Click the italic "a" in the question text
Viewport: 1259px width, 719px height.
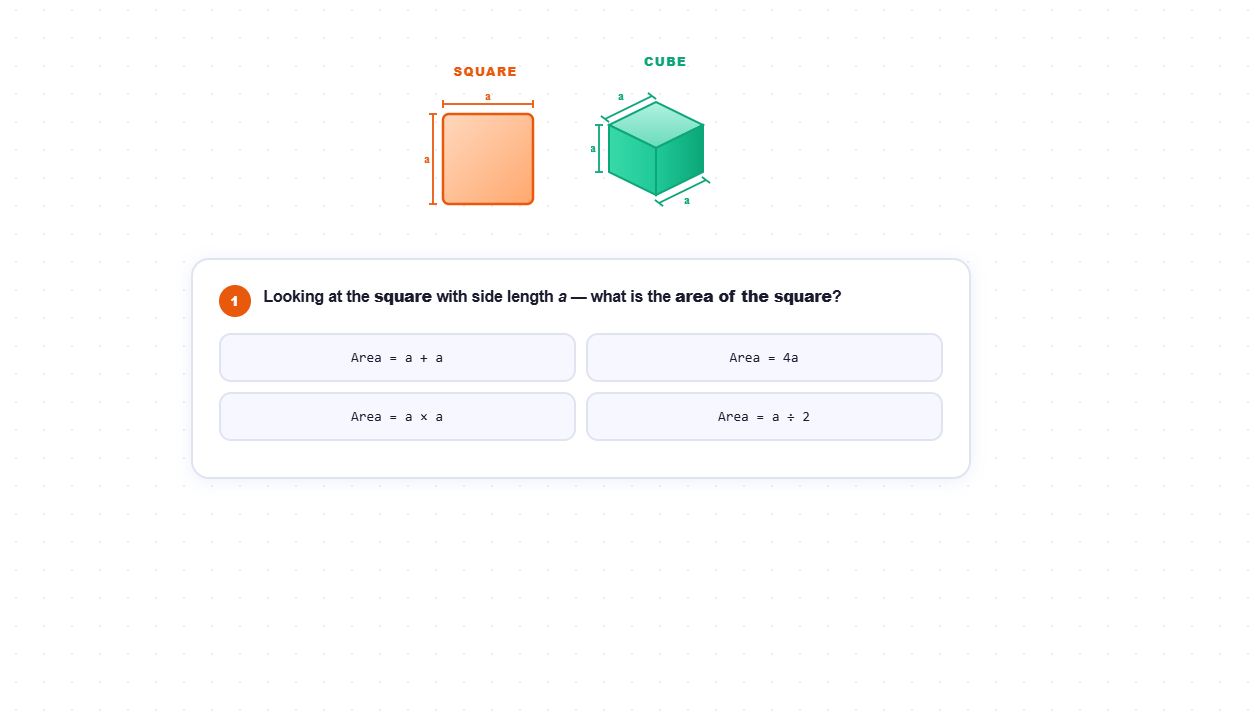tap(562, 297)
